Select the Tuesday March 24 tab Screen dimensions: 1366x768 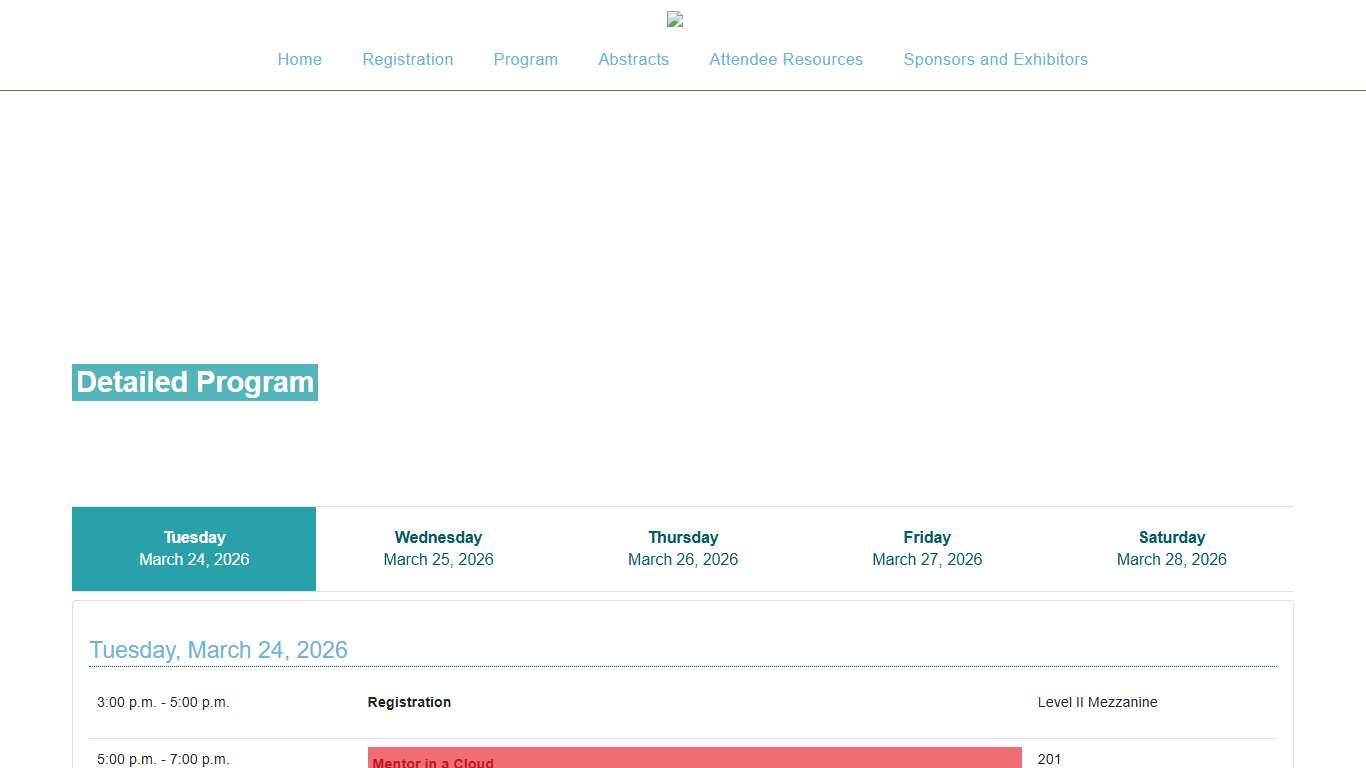[194, 548]
